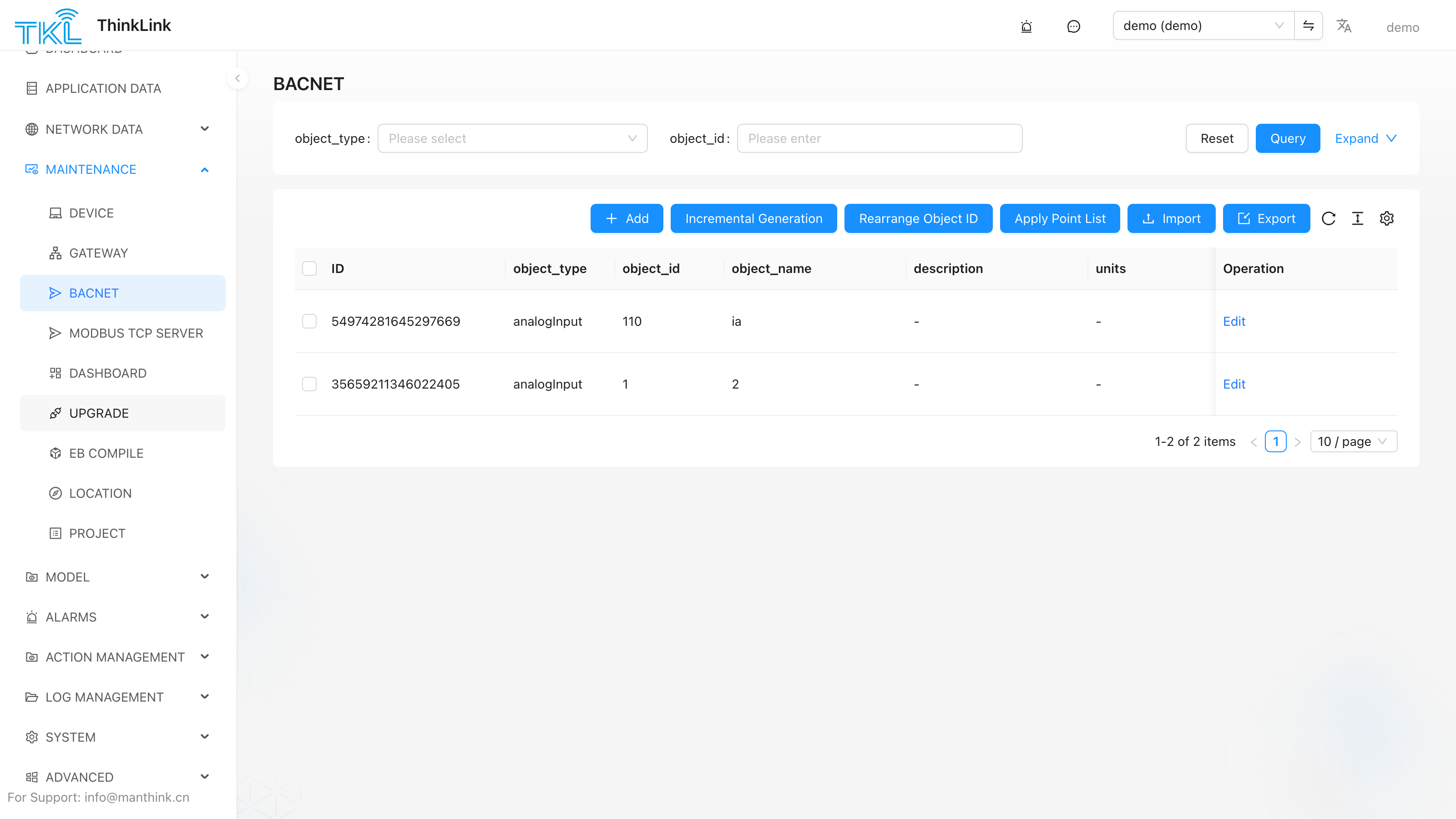Viewport: 1456px width, 819px height.
Task: Click the Device laptop icon in sidebar
Action: [x=55, y=213]
